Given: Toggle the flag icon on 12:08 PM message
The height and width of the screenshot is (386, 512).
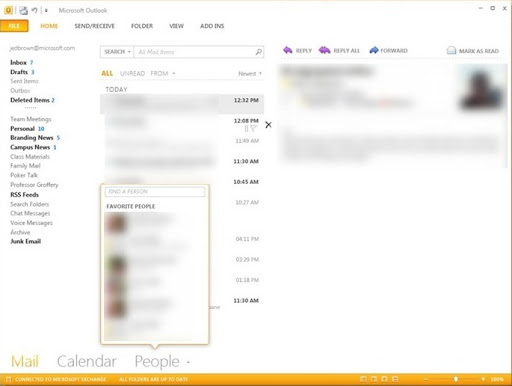Looking at the screenshot, I should (x=253, y=128).
